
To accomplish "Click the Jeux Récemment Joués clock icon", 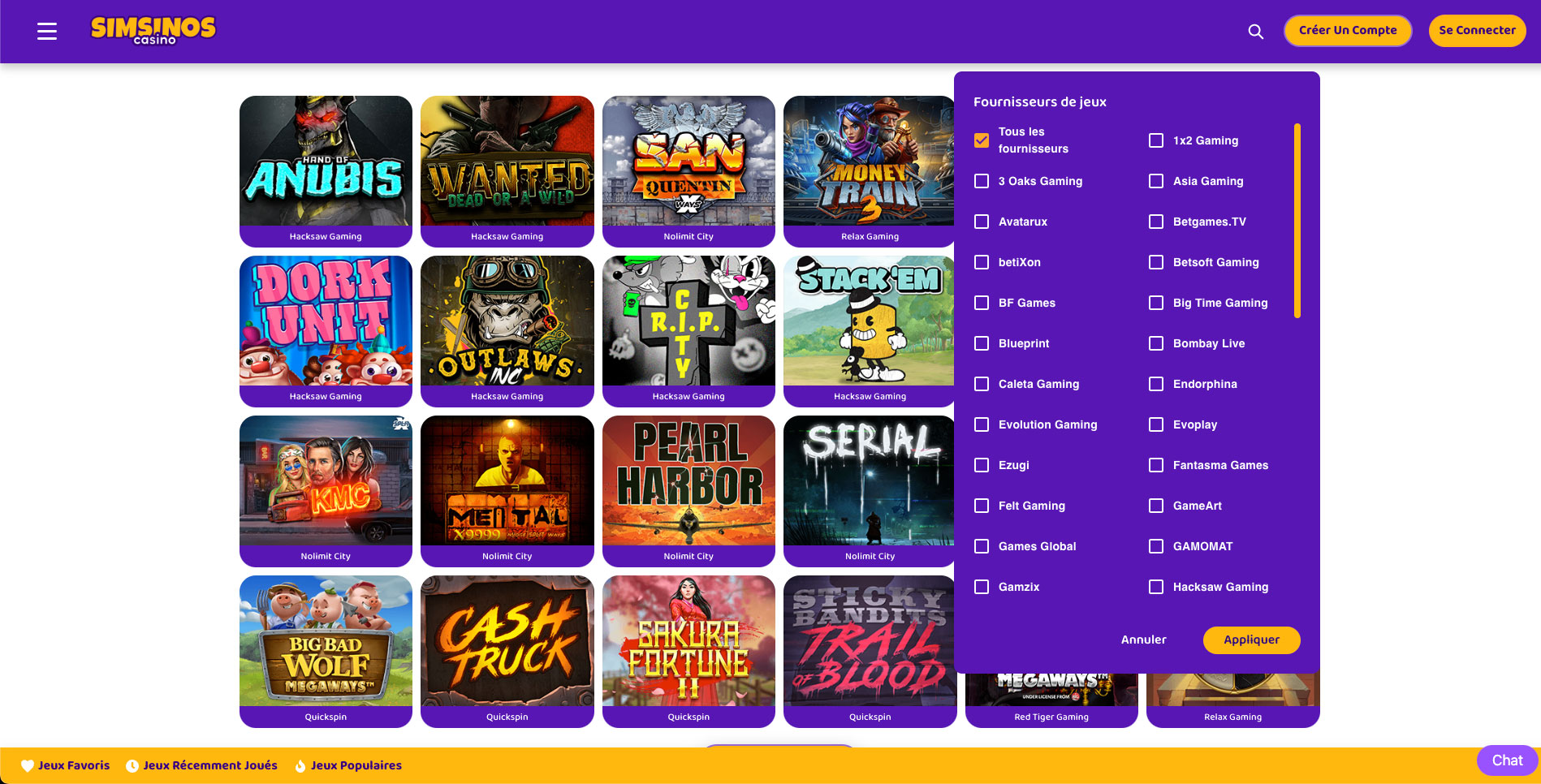I will tap(132, 765).
